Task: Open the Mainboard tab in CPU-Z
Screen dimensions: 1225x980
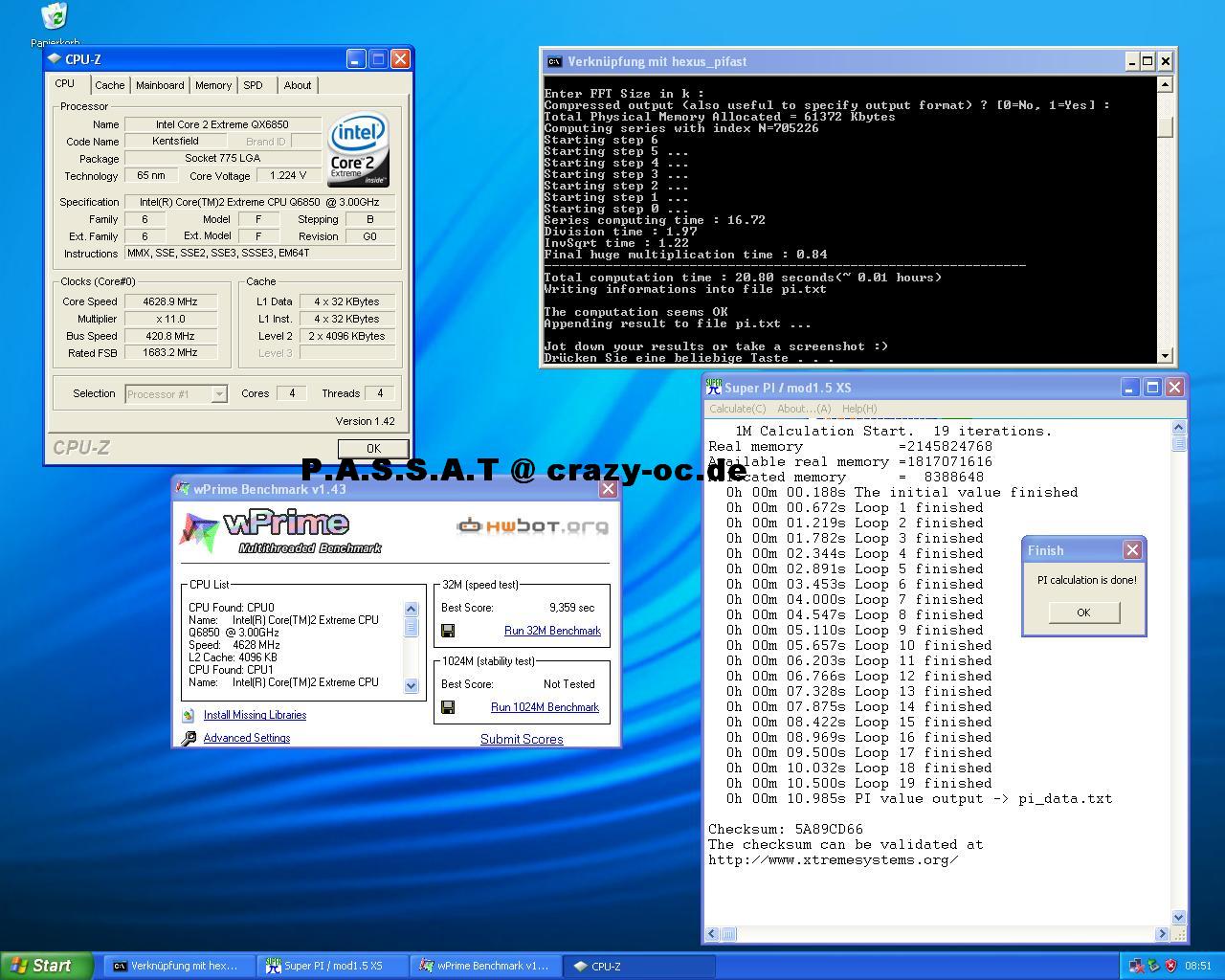Action: click(x=160, y=85)
